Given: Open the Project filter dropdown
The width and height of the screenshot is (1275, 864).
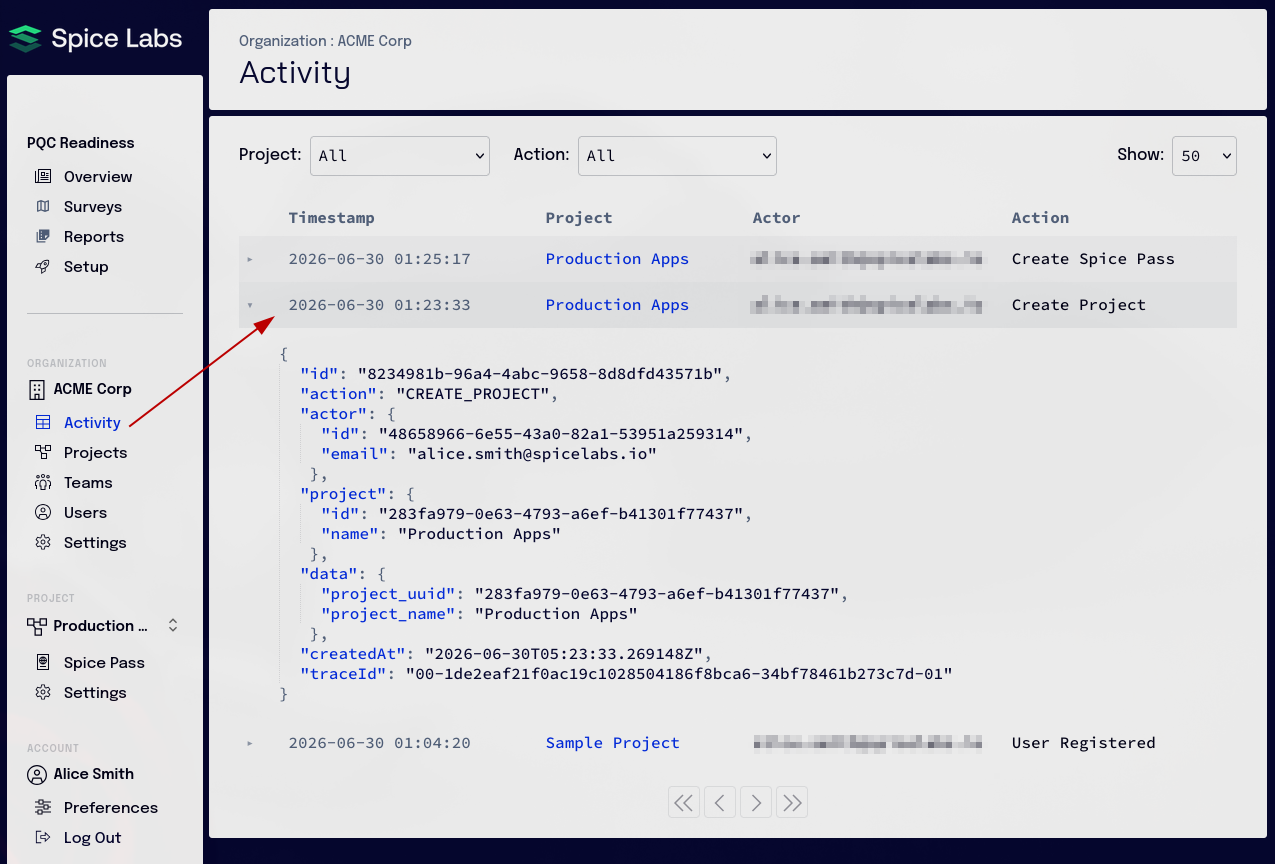Looking at the screenshot, I should pyautogui.click(x=400, y=156).
